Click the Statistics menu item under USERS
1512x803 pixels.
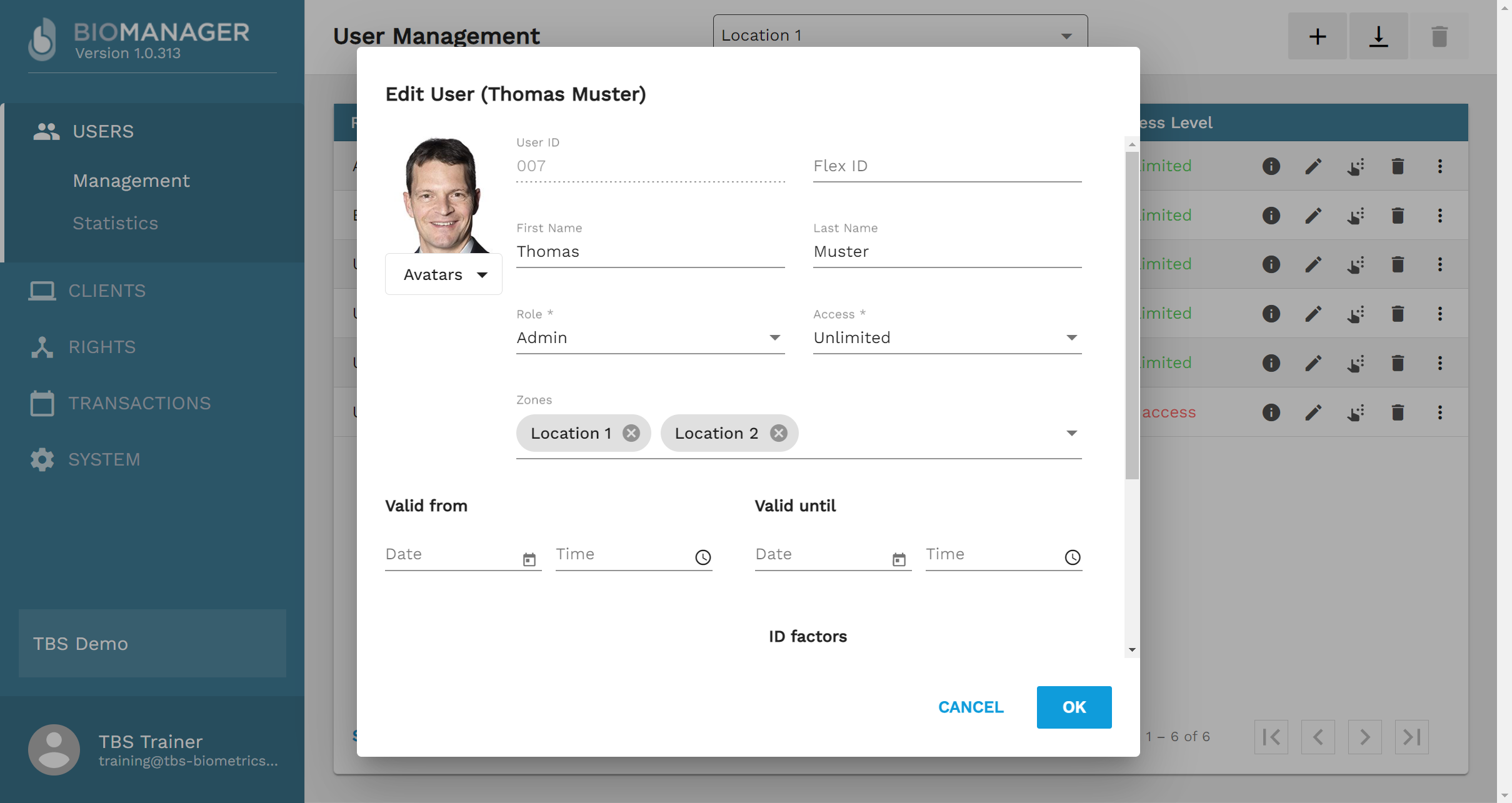(115, 222)
